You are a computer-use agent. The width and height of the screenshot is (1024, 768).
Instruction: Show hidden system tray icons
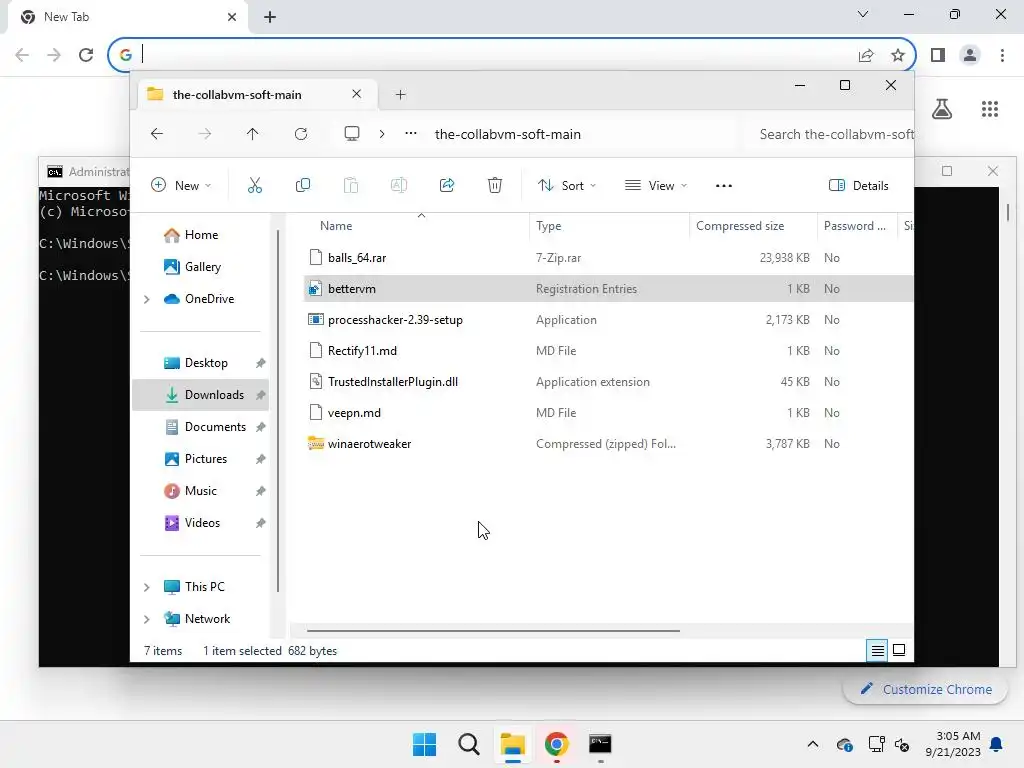tap(813, 744)
